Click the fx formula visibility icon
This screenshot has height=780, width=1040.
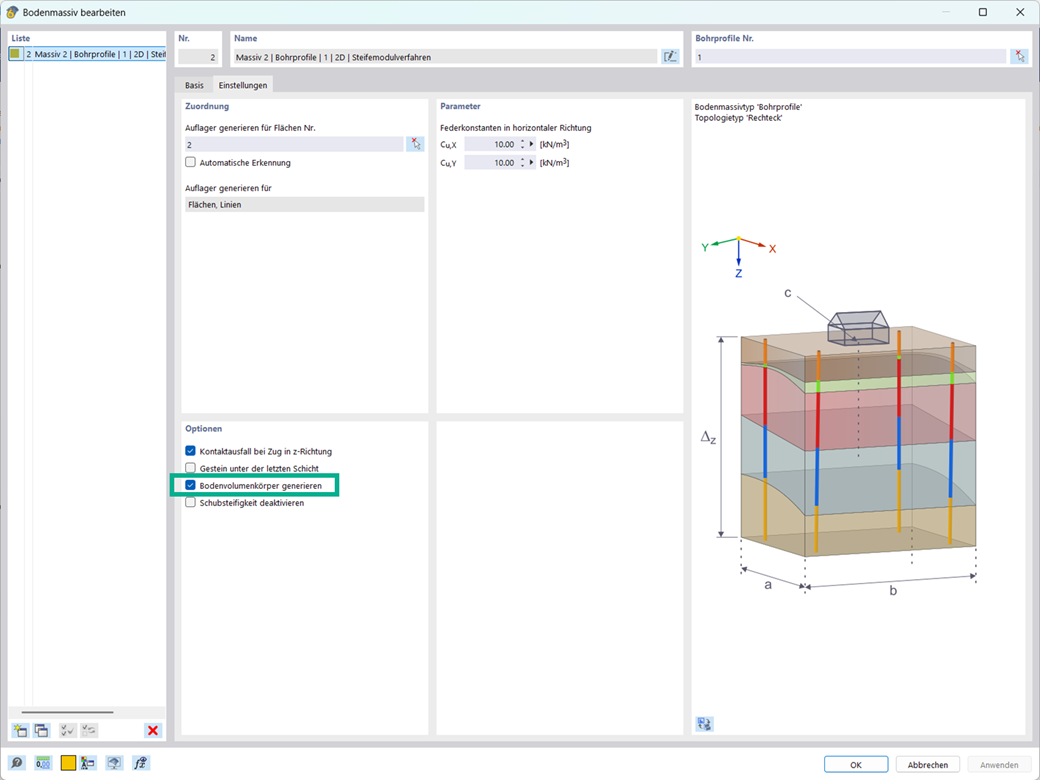pyautogui.click(x=141, y=763)
